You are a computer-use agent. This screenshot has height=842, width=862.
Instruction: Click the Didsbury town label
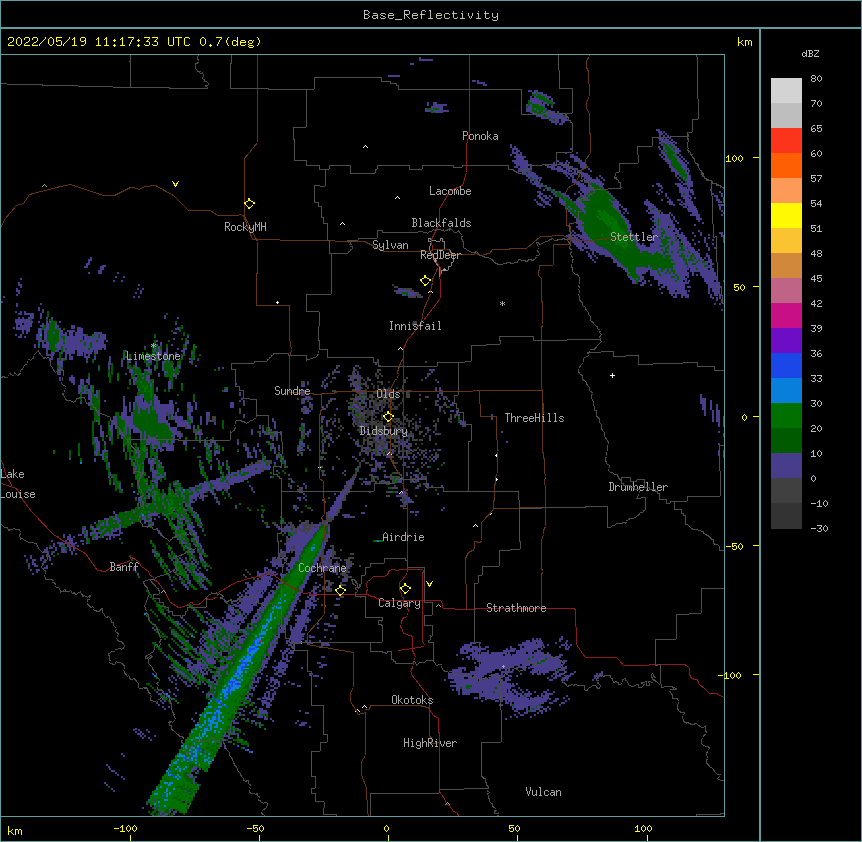click(384, 431)
